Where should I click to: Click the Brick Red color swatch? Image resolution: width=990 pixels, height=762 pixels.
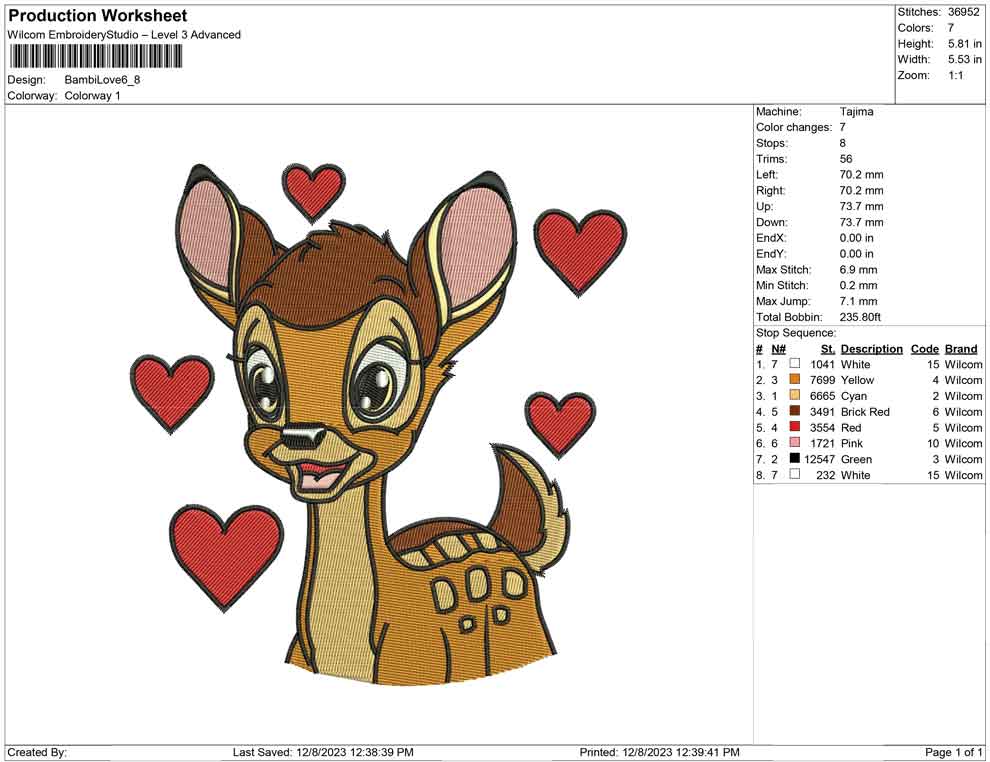tap(795, 411)
